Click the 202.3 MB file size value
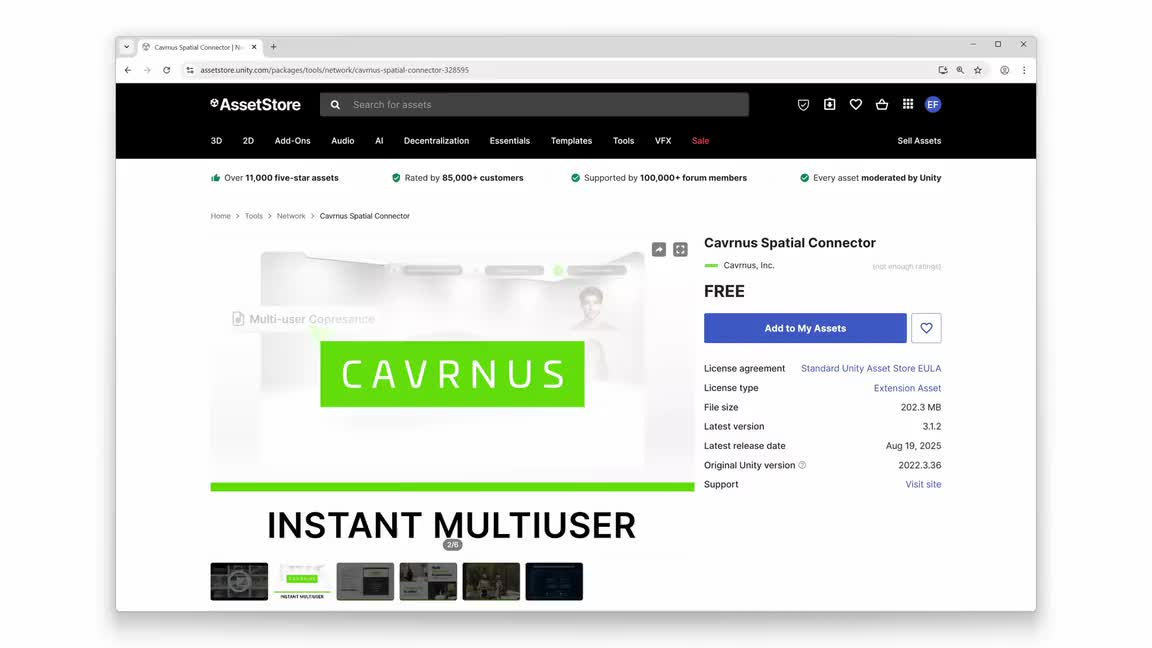1152x648 pixels. click(x=921, y=407)
